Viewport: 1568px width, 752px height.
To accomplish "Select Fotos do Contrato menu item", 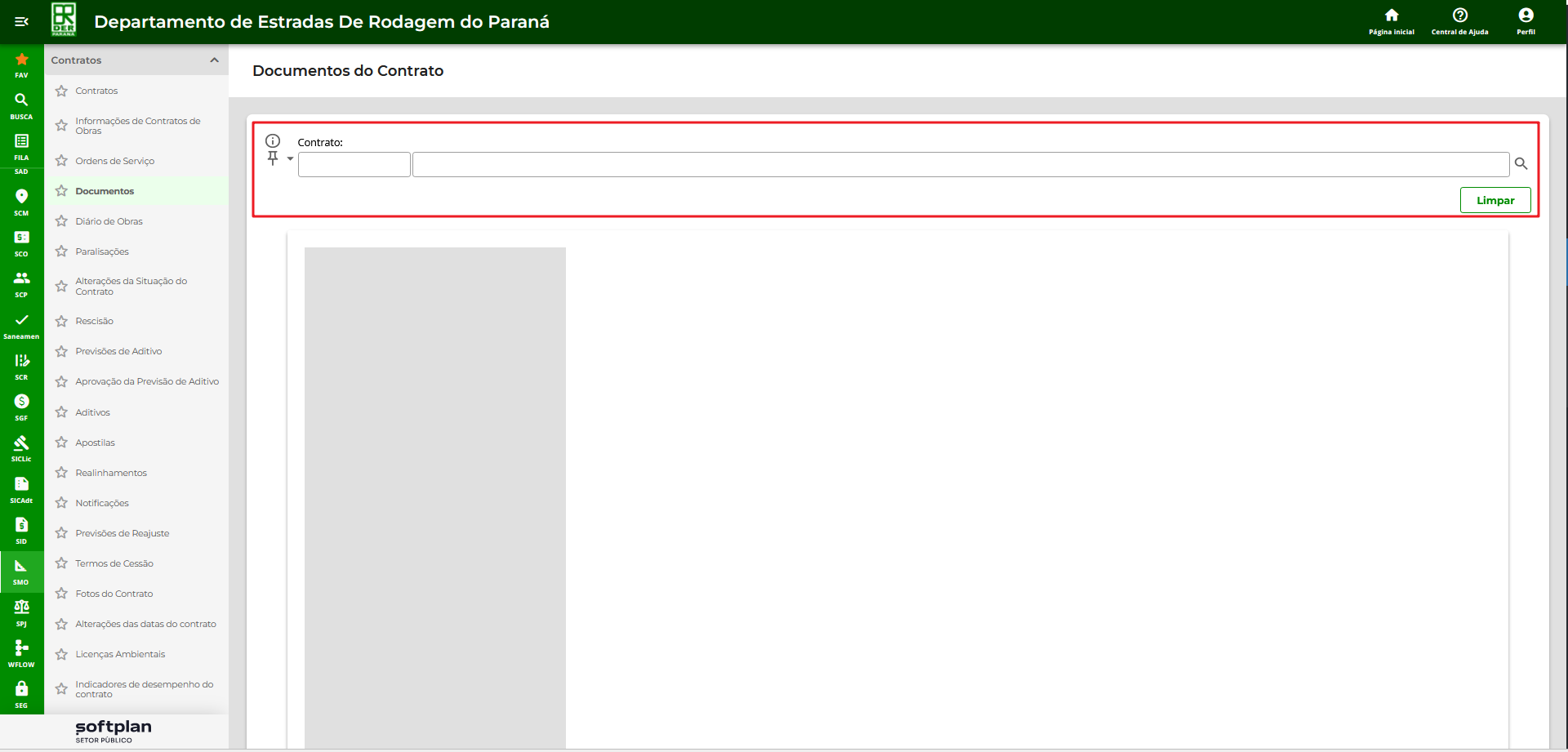I will [x=114, y=594].
